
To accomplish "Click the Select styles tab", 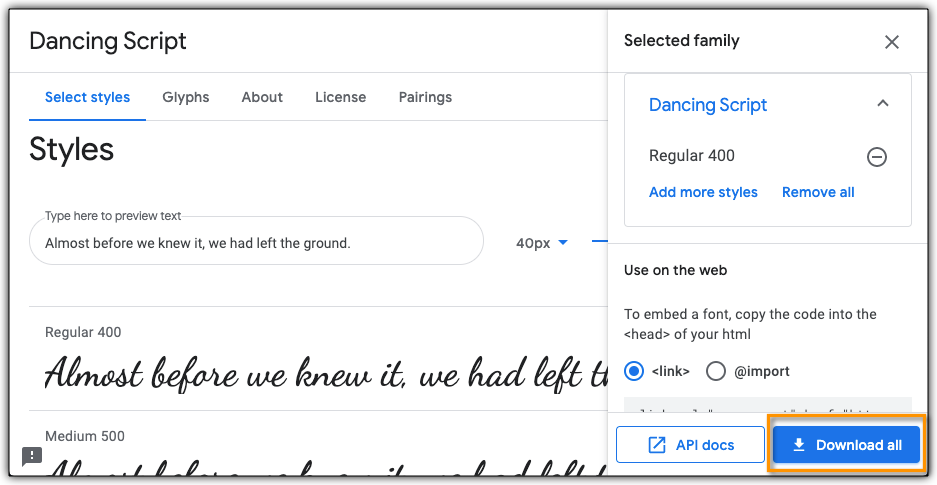I will [x=87, y=97].
